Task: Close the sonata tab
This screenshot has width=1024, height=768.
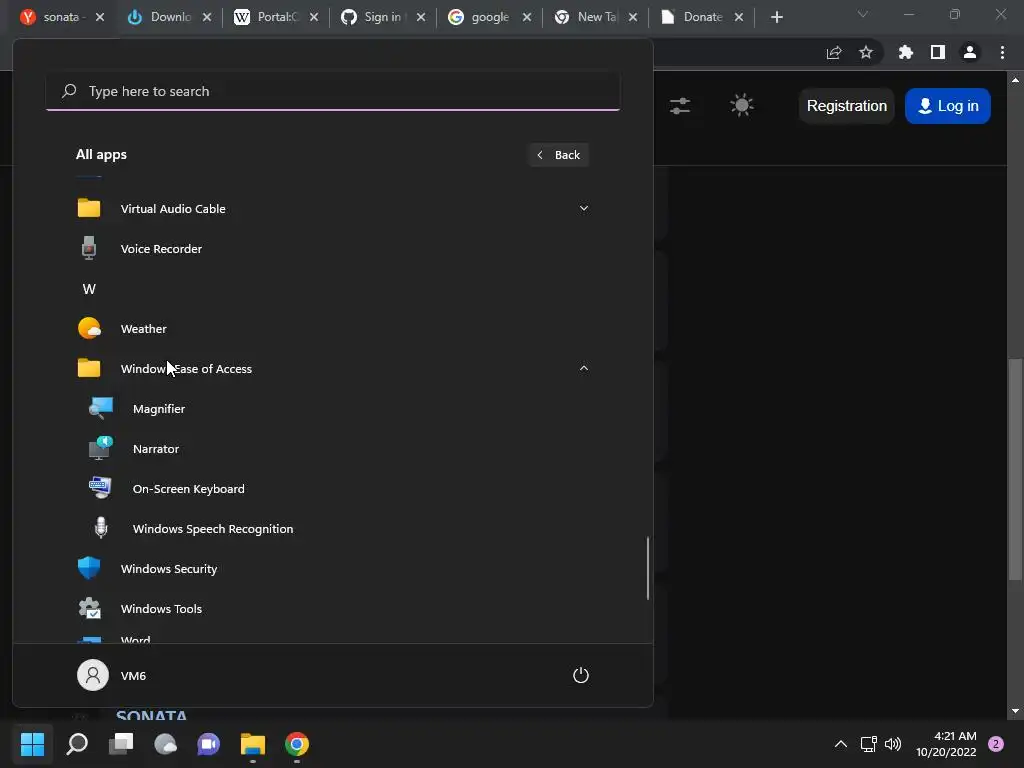Action: click(100, 17)
